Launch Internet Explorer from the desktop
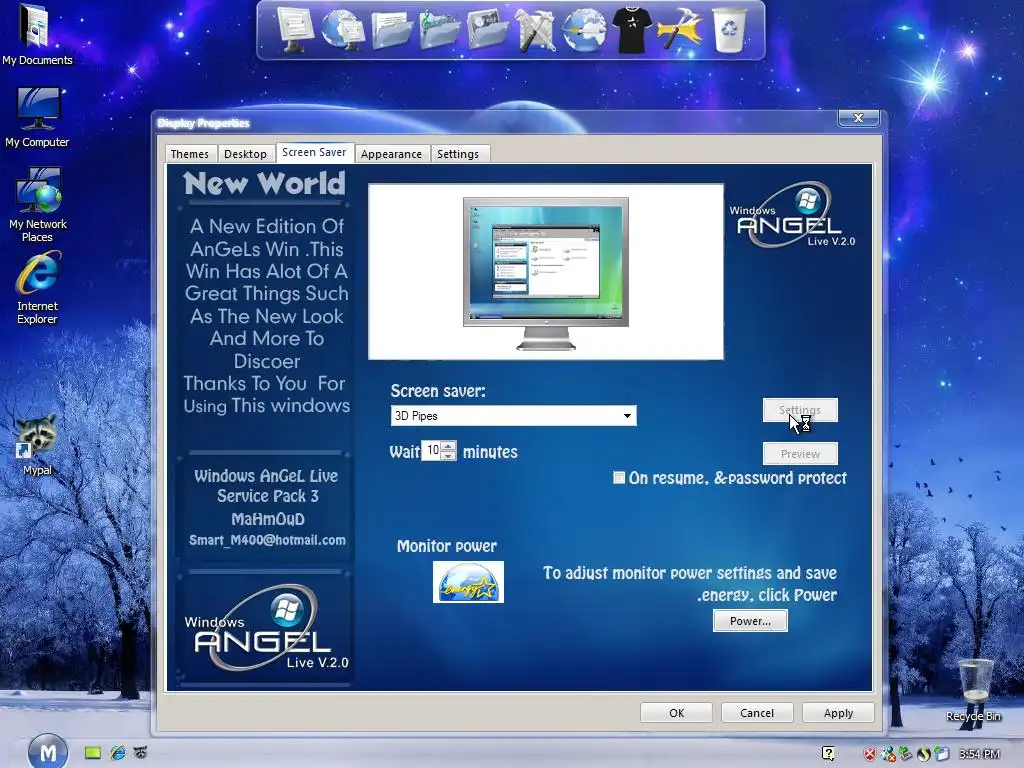The width and height of the screenshot is (1024, 768). (x=37, y=289)
